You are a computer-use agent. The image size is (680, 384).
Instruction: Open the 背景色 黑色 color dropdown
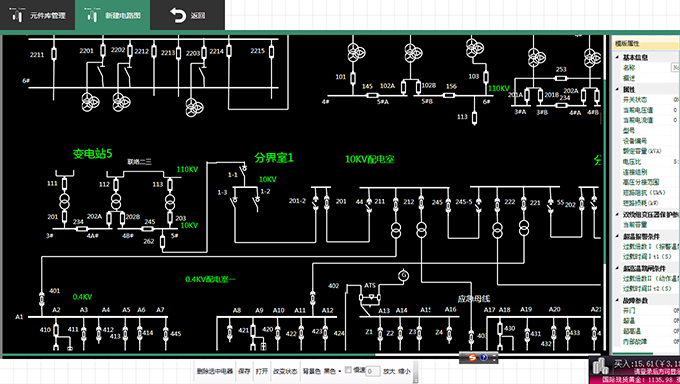[x=333, y=371]
